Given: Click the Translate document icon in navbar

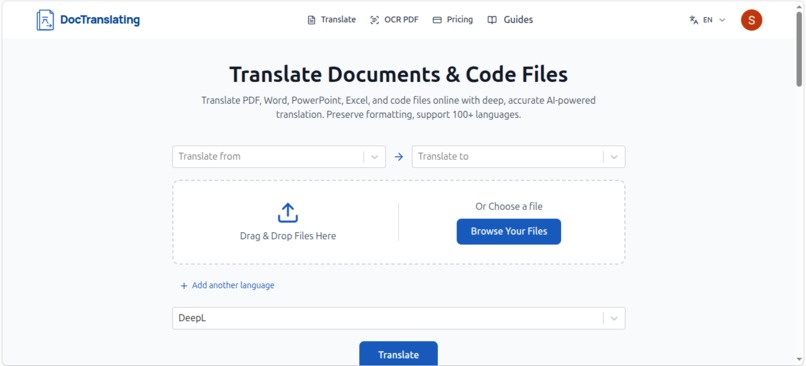Looking at the screenshot, I should (312, 20).
